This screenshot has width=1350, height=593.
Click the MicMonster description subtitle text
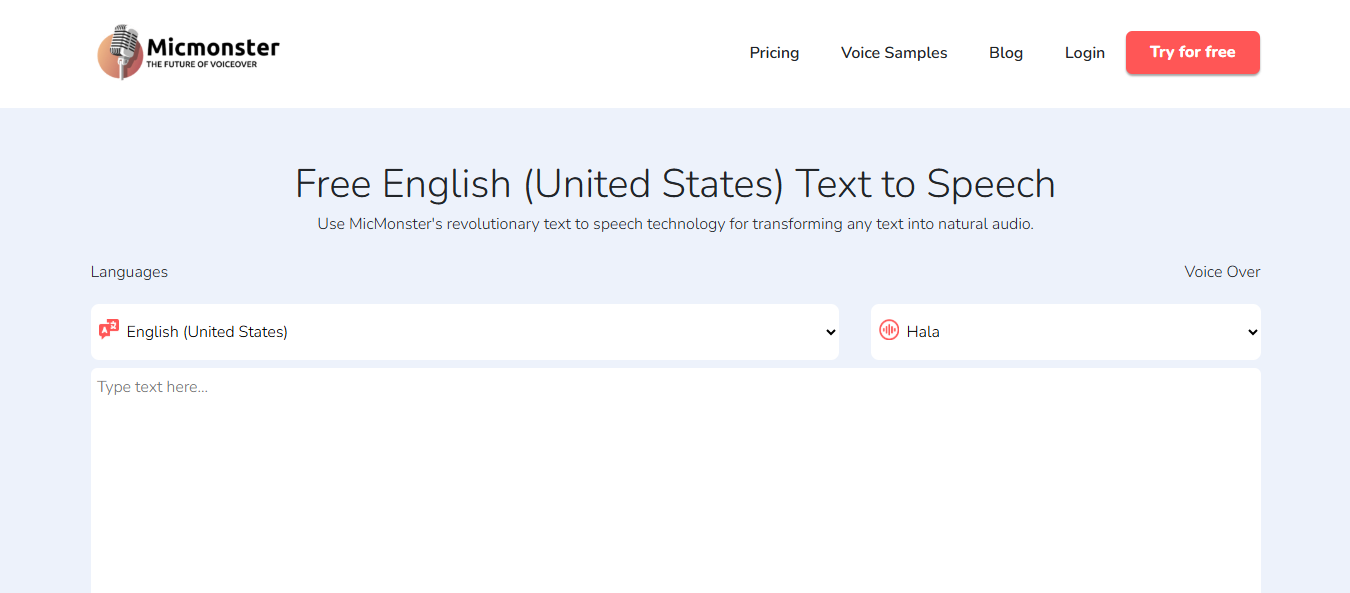[x=675, y=224]
